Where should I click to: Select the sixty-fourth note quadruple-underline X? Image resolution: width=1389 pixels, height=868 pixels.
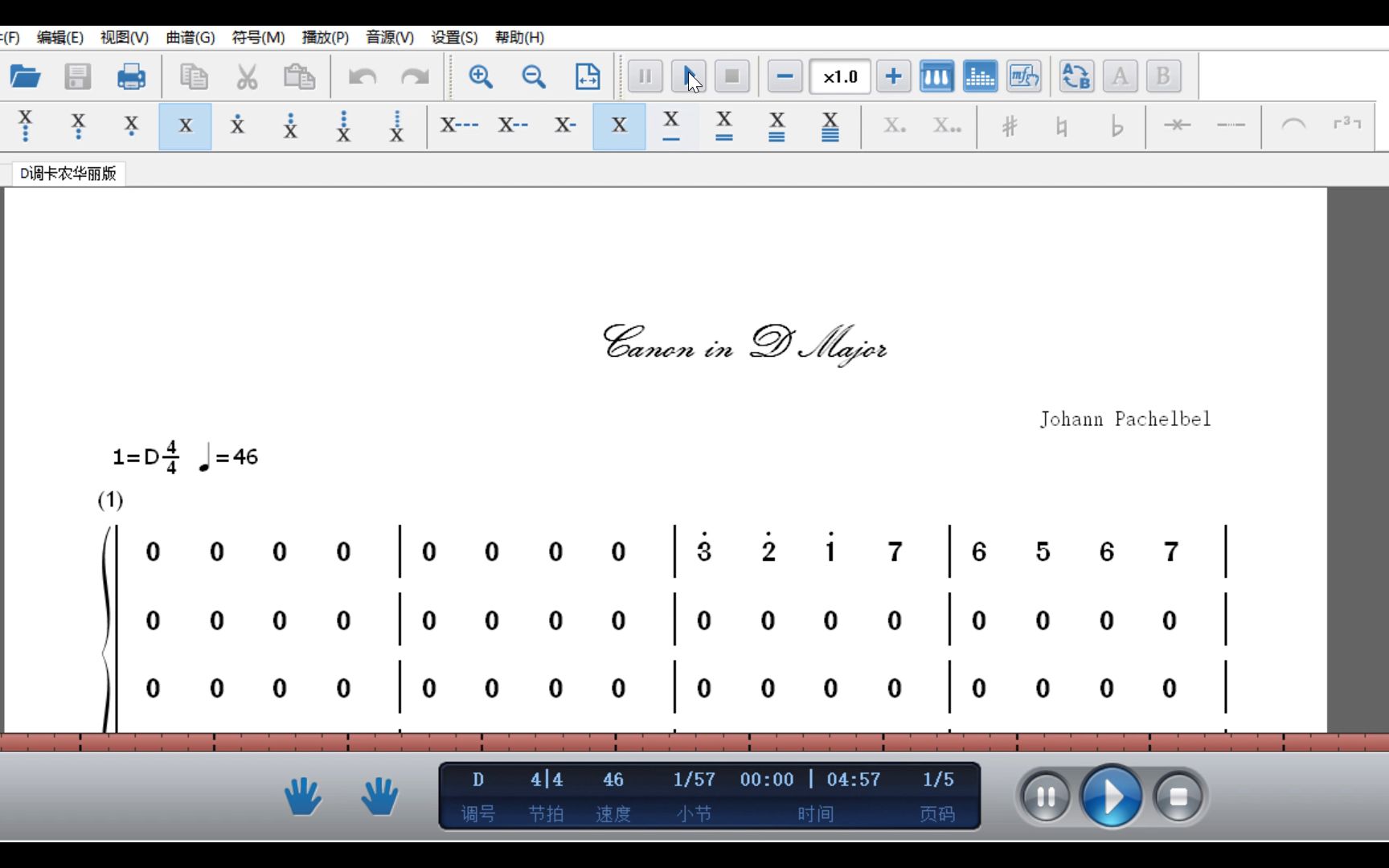pos(830,126)
